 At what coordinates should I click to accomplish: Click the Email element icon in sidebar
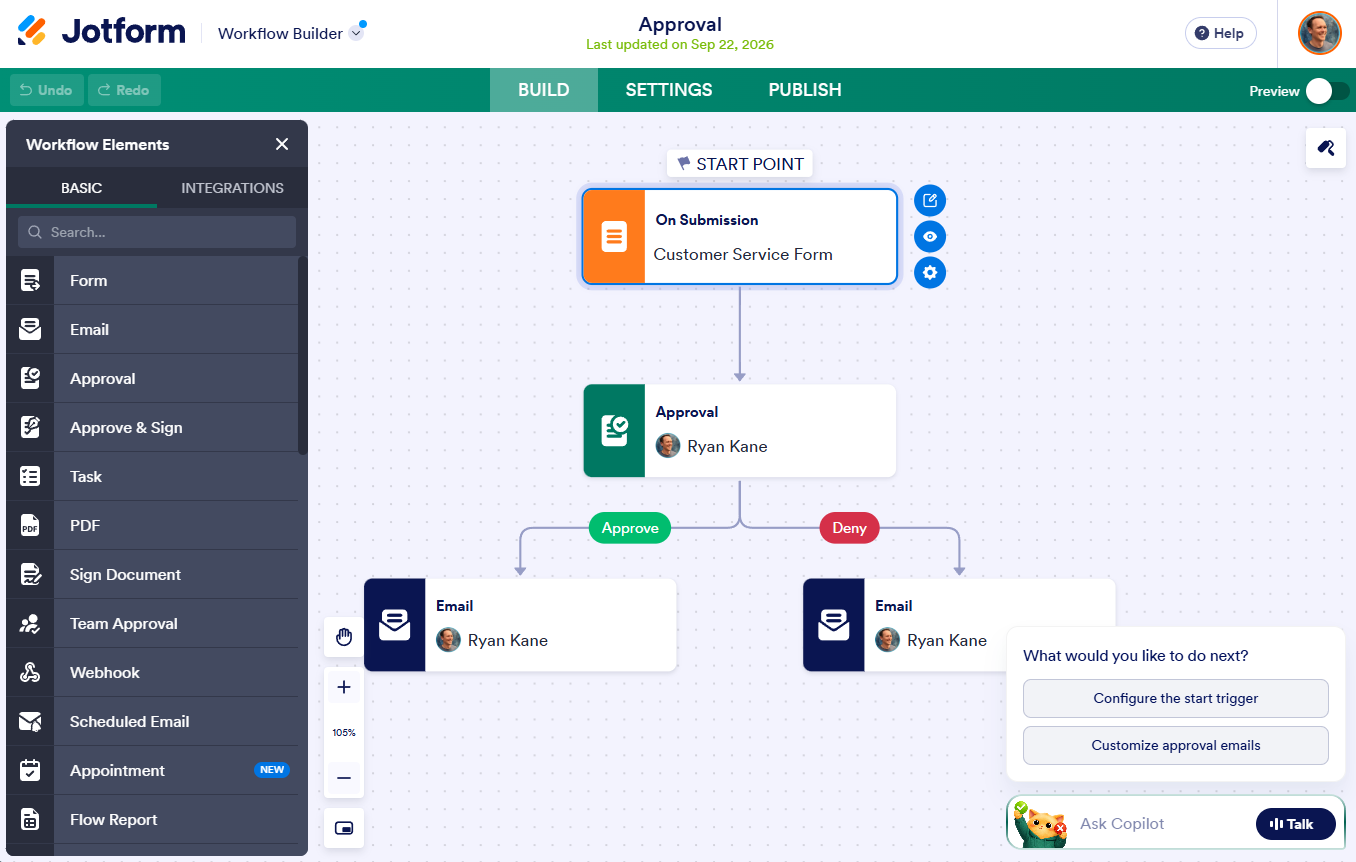point(30,330)
